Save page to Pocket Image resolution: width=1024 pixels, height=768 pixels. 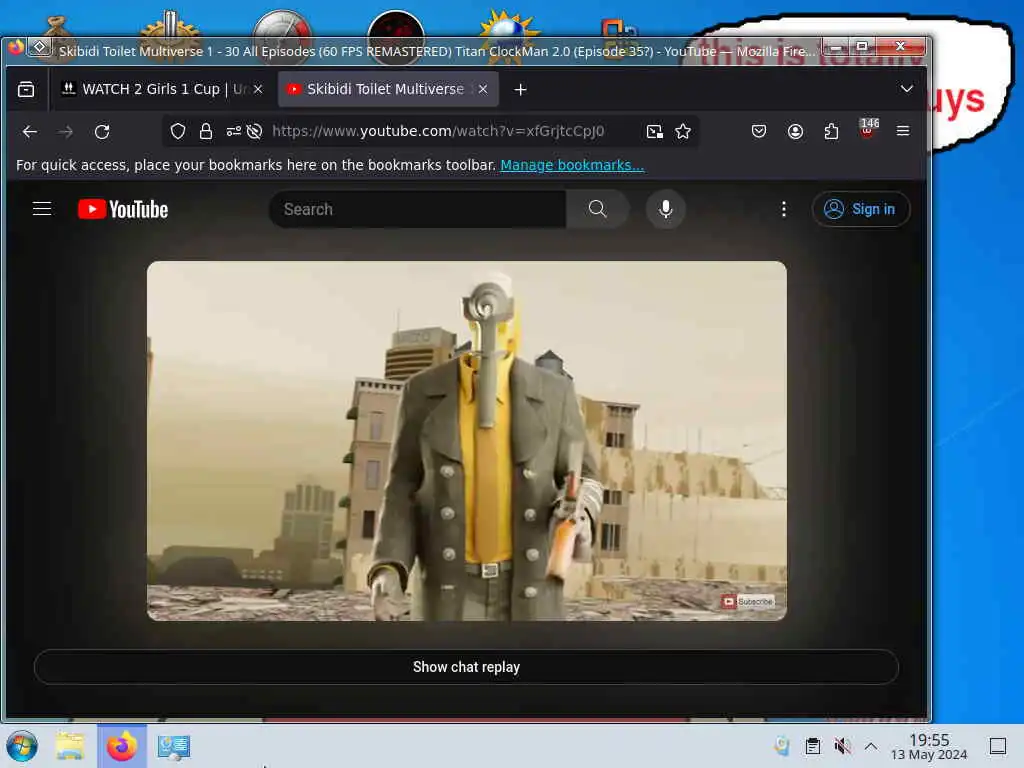759,131
